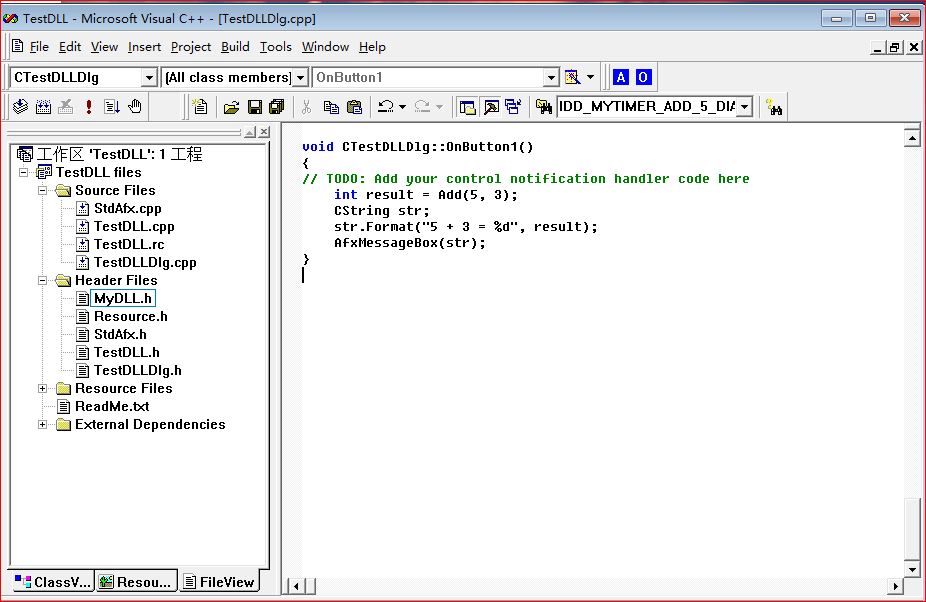Open the CTestDLLDlg class dropdown
This screenshot has height=602, width=926.
coord(149,77)
